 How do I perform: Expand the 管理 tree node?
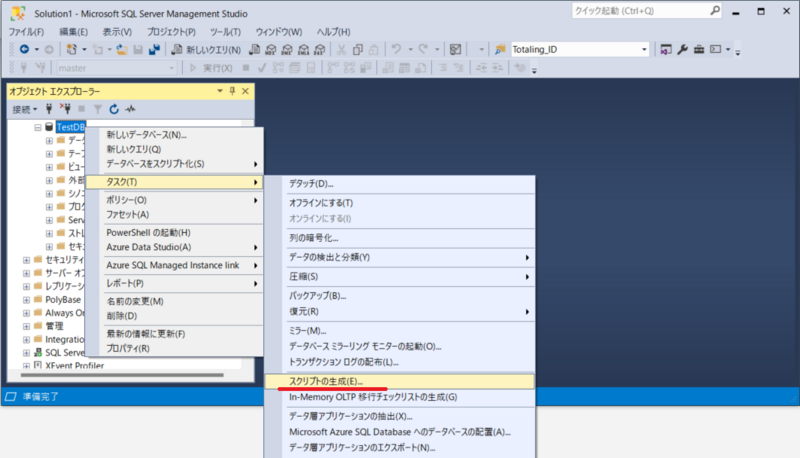click(26, 326)
